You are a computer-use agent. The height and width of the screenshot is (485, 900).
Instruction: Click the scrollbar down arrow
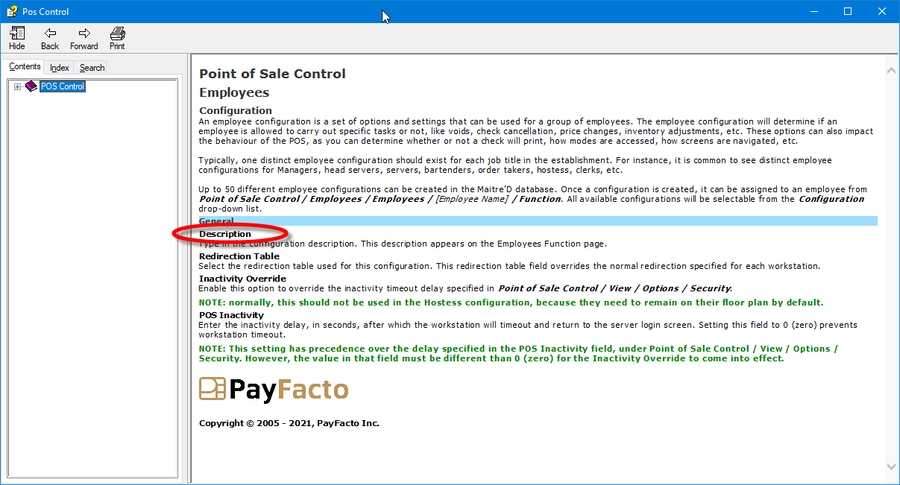click(x=889, y=466)
